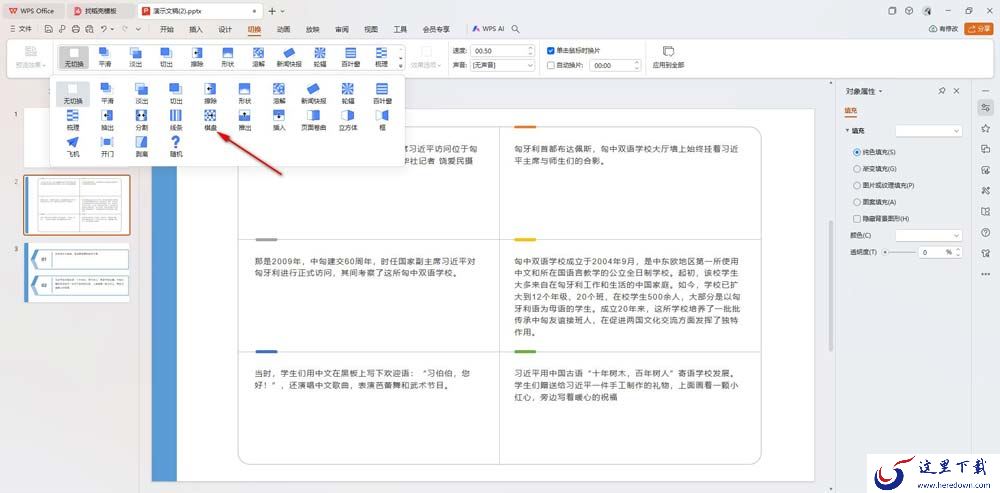
Task: Choose the 随机 question-mark transition
Action: pyautogui.click(x=176, y=146)
